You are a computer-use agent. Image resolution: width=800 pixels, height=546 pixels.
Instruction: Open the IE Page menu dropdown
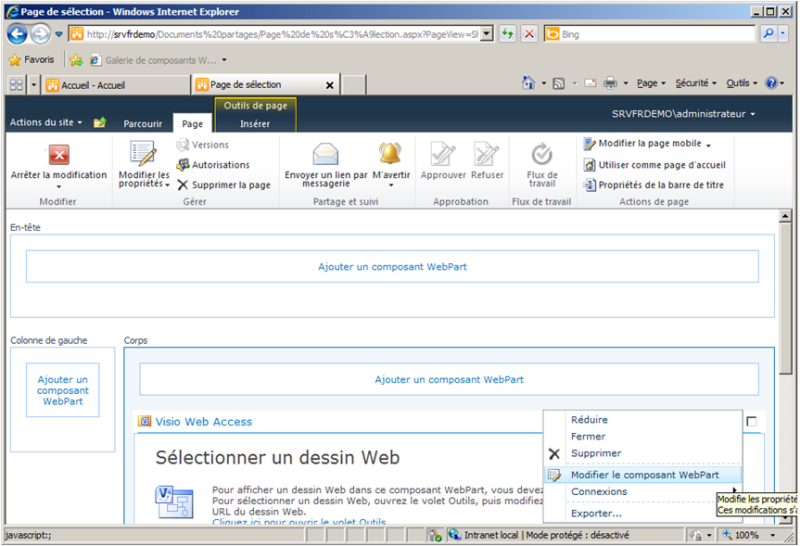pyautogui.click(x=651, y=83)
